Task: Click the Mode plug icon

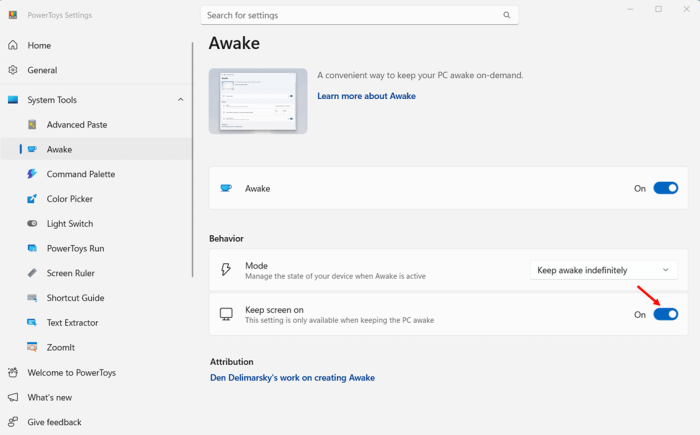Action: 226,269
